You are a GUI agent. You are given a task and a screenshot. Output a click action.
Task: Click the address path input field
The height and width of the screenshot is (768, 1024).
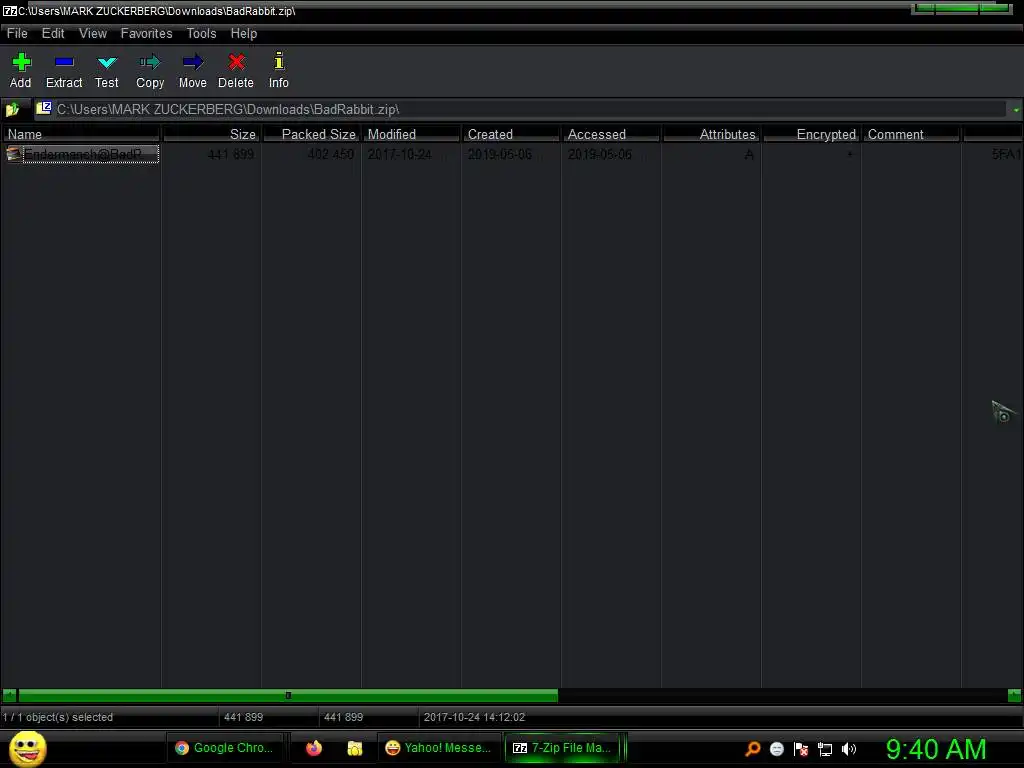(x=520, y=109)
